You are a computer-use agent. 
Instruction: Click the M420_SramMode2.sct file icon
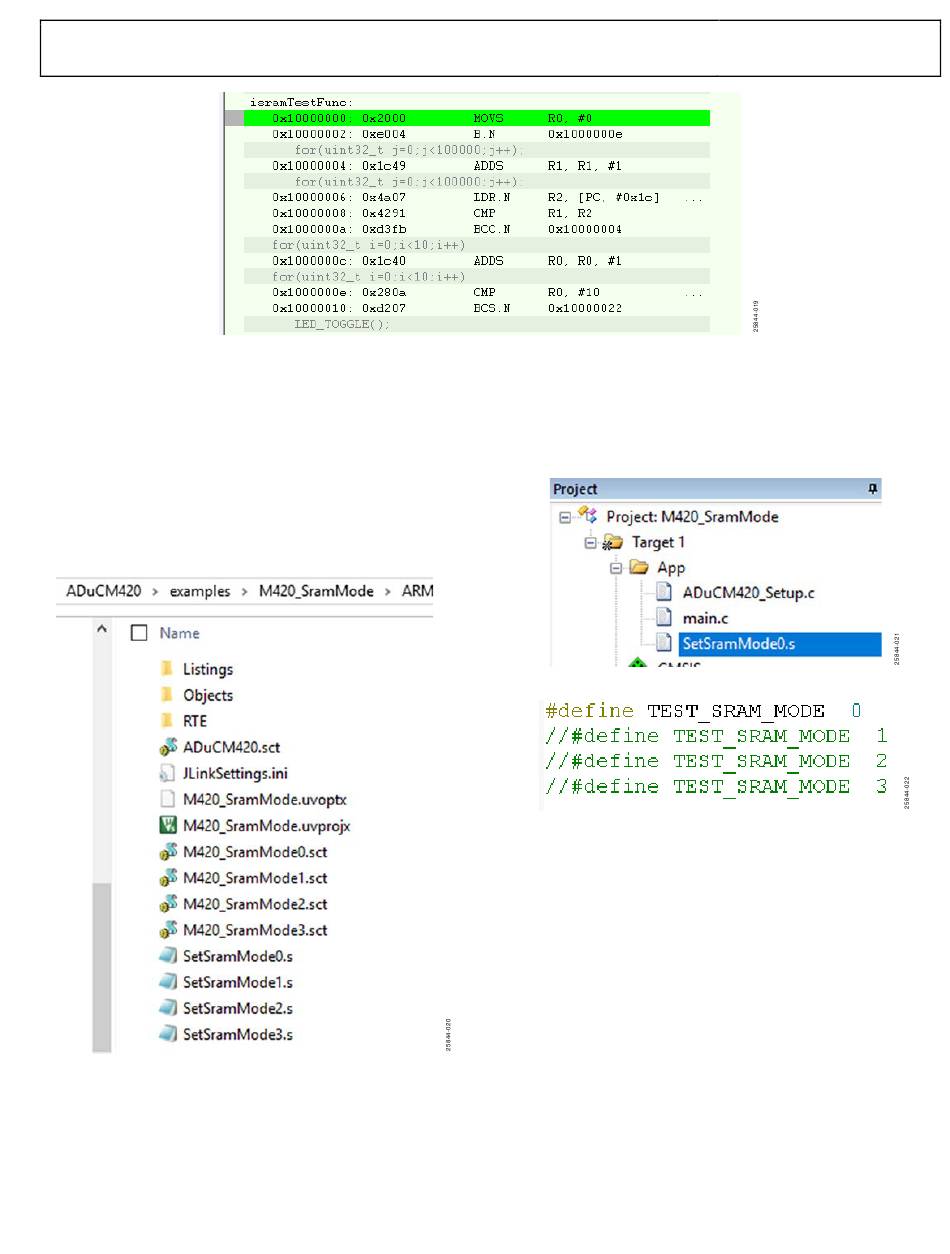[x=168, y=904]
